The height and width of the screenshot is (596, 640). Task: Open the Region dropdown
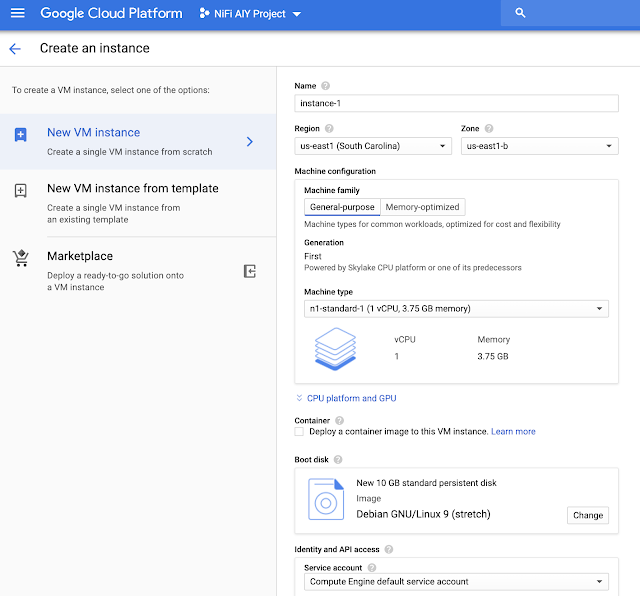coord(374,146)
